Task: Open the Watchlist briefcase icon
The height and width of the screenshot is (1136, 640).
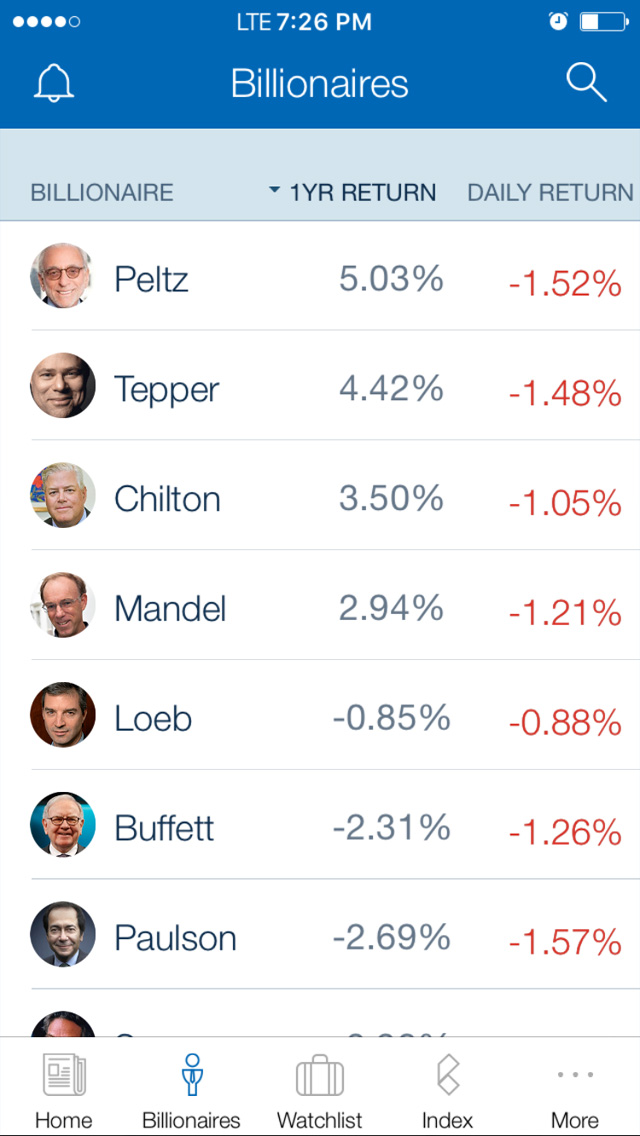Action: pos(320,1077)
